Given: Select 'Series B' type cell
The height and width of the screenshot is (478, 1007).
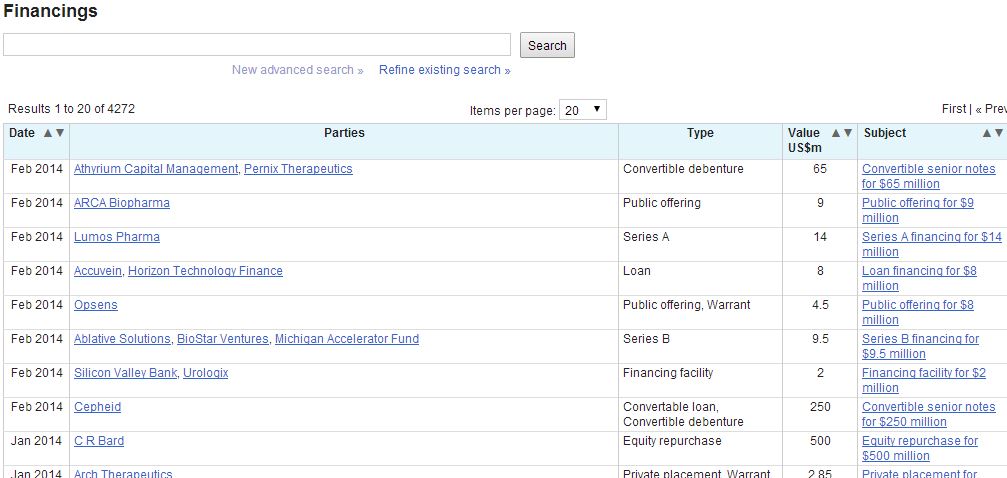Looking at the screenshot, I should [646, 339].
